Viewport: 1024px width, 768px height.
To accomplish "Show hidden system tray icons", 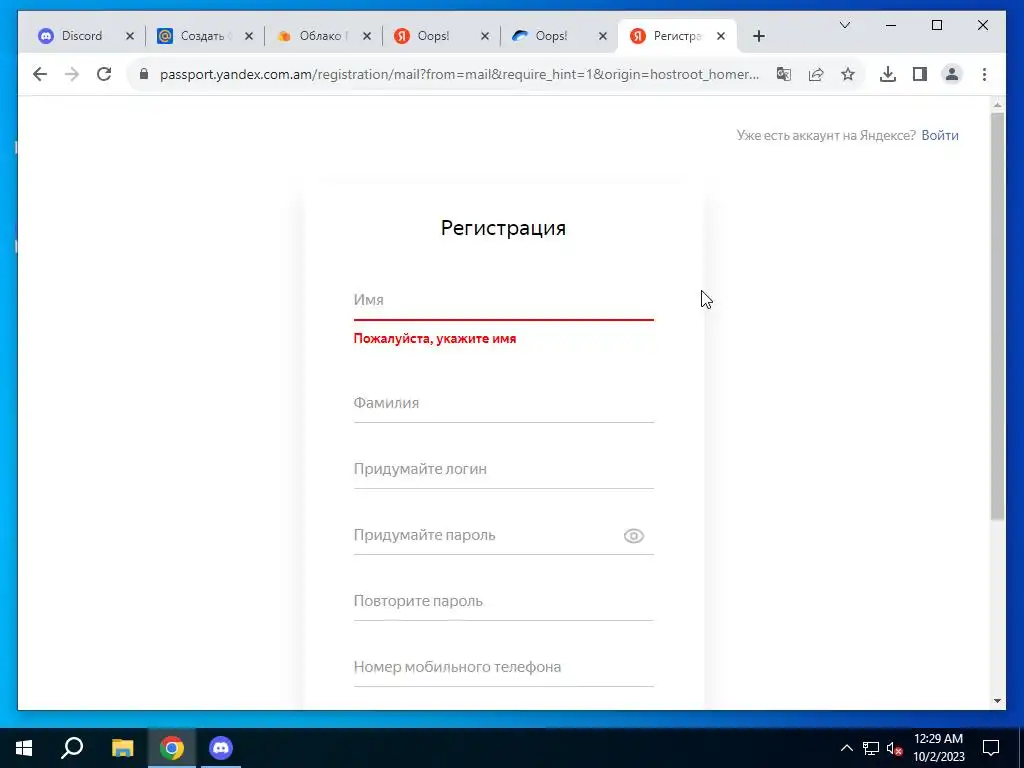I will coord(846,748).
